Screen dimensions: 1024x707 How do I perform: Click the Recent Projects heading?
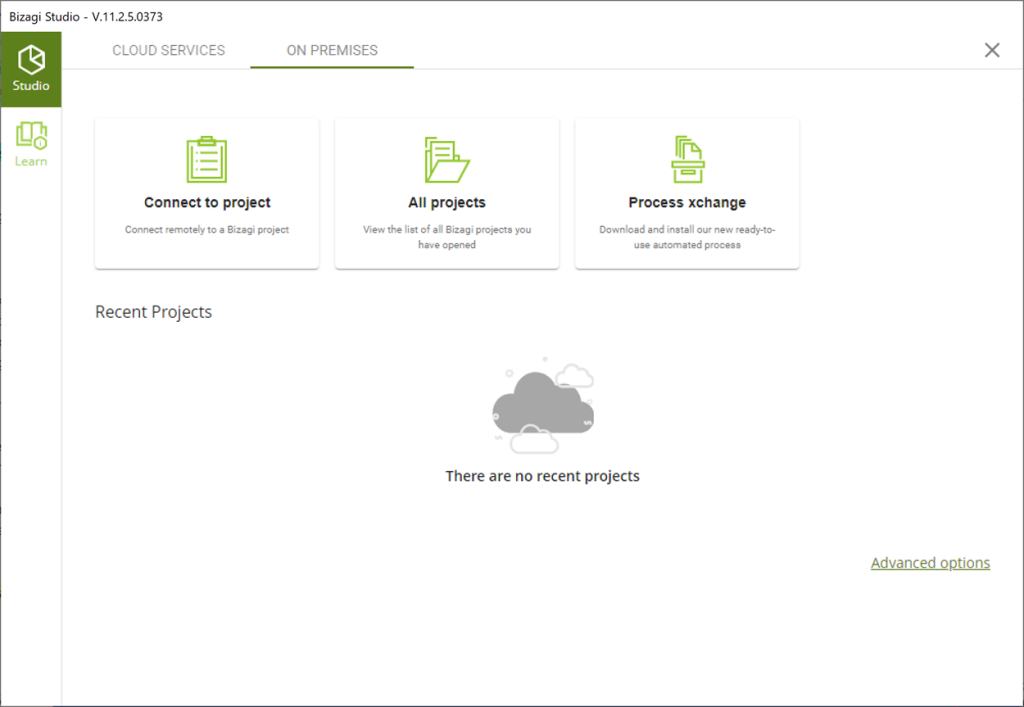tap(153, 312)
